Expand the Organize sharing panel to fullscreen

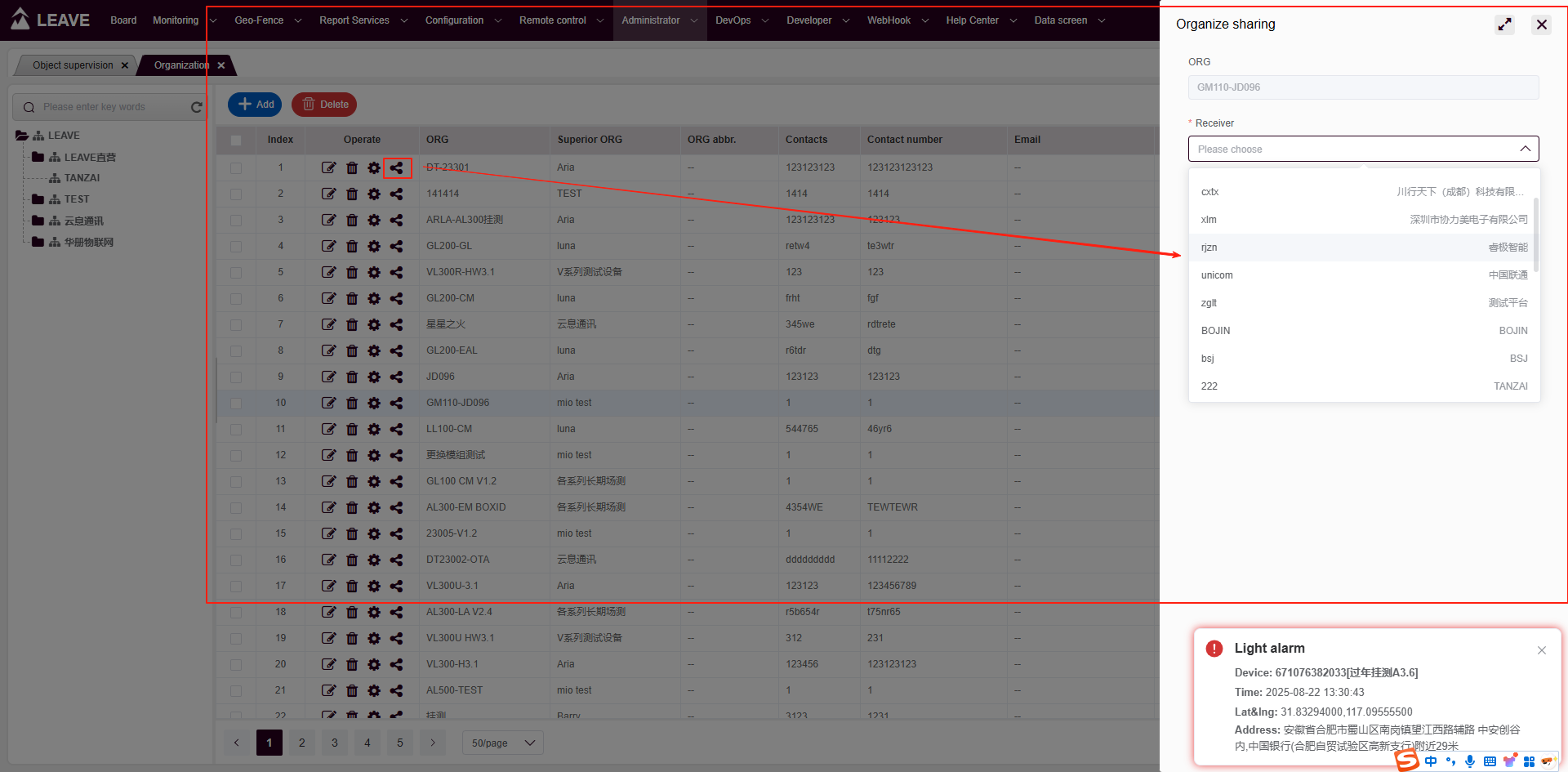[x=1504, y=25]
